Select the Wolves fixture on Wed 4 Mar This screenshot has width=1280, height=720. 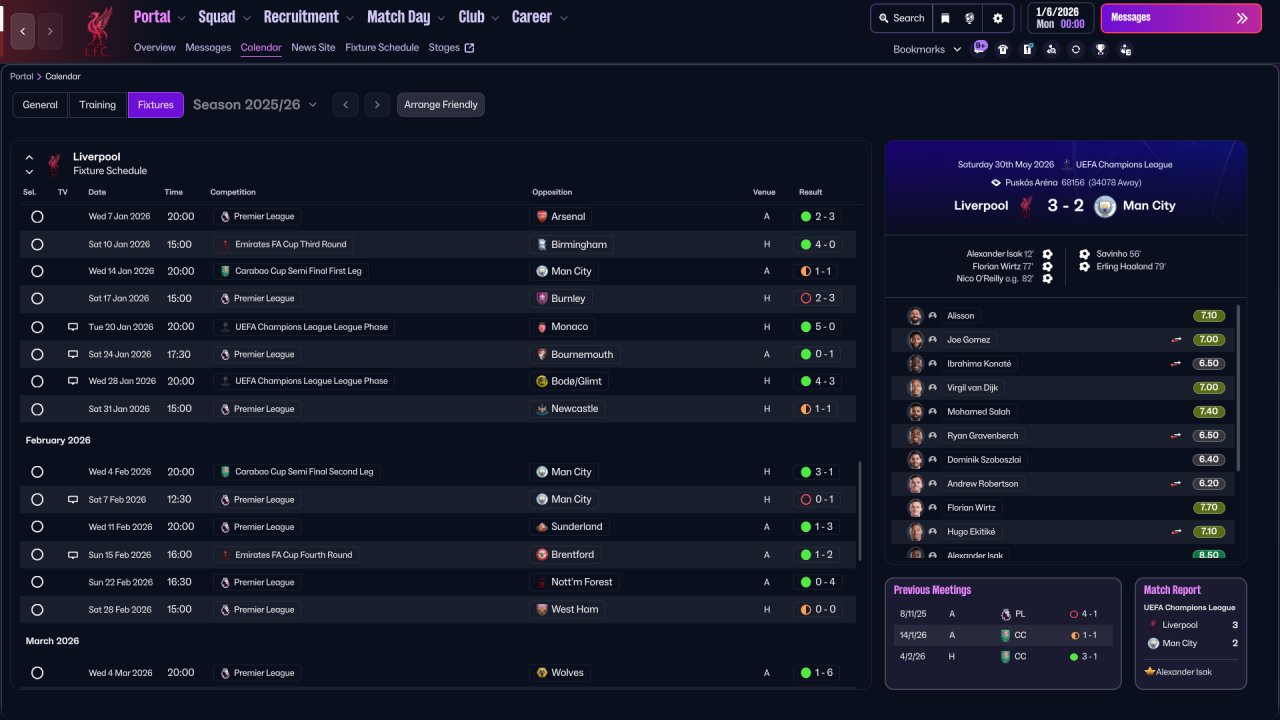click(37, 673)
